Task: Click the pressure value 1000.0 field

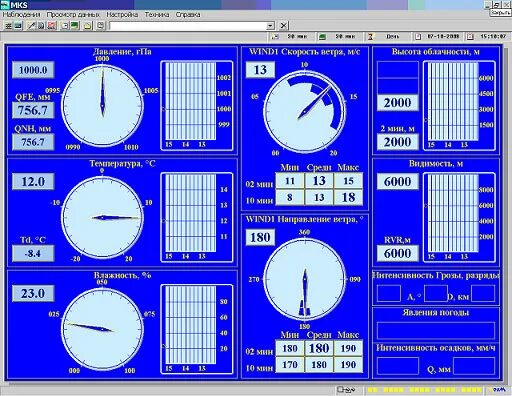Action: tap(33, 70)
